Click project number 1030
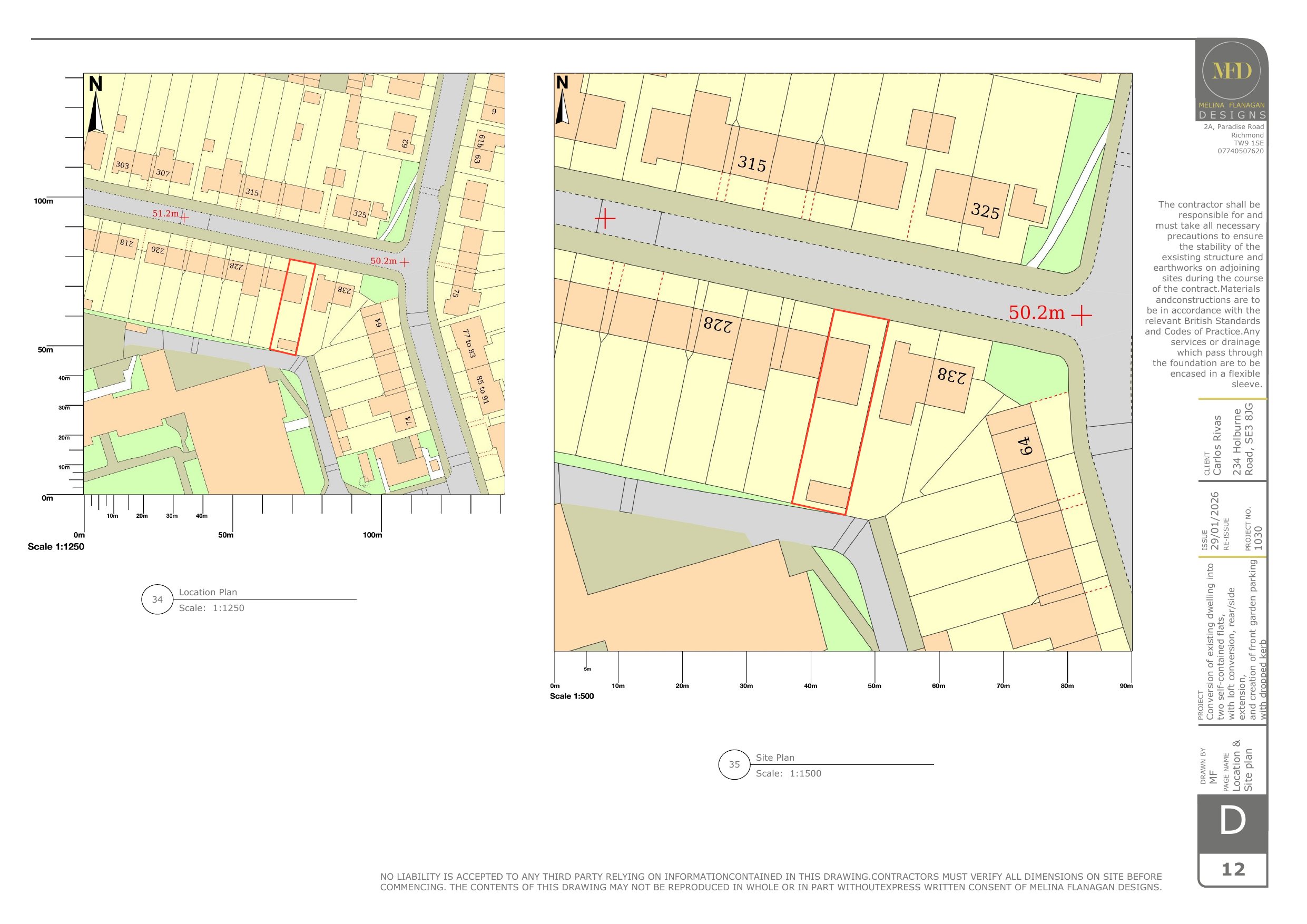Image resolution: width=1307 pixels, height=924 pixels. point(1258,537)
